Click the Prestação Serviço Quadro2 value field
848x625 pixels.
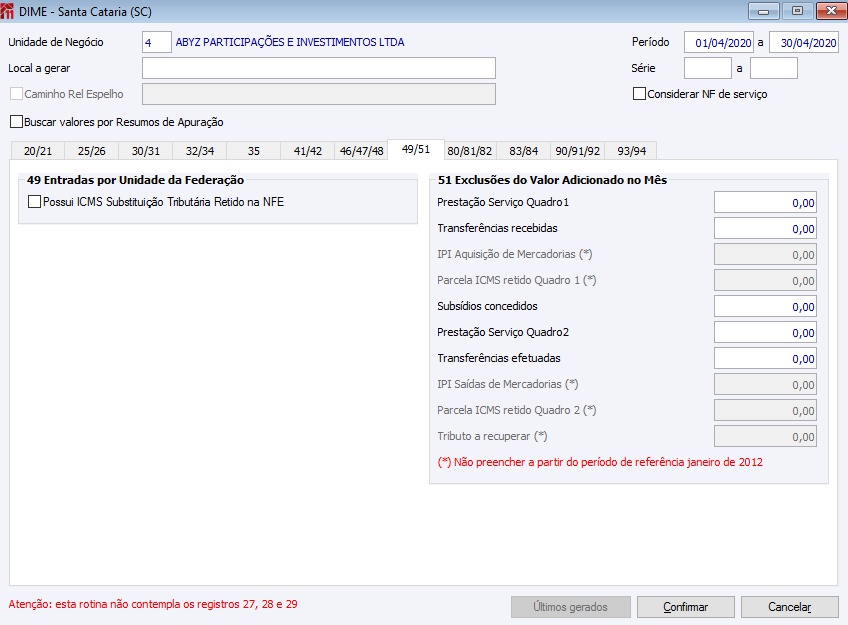pyautogui.click(x=765, y=332)
